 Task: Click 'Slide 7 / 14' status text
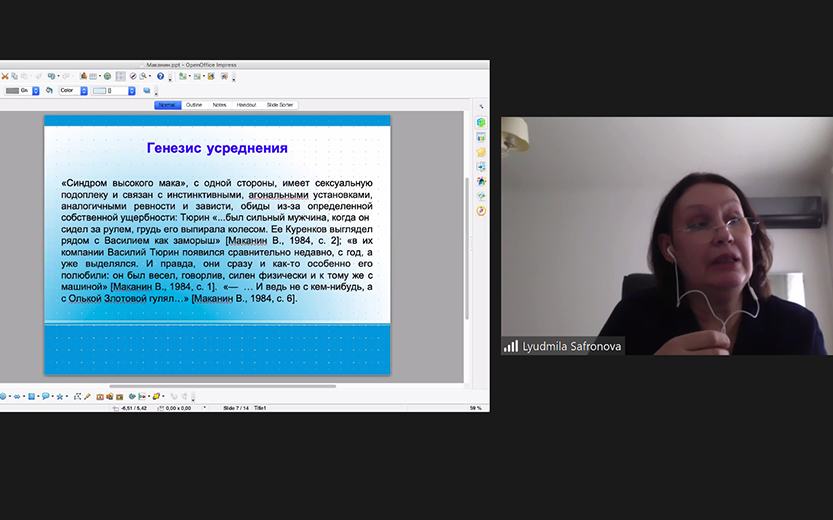[236, 408]
